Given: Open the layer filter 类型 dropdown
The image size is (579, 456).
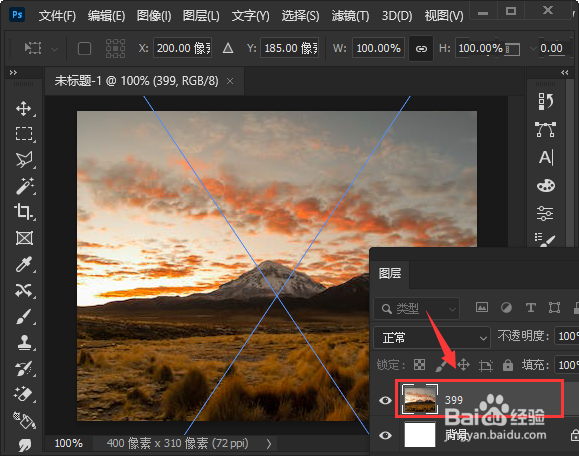Looking at the screenshot, I should click(x=417, y=308).
